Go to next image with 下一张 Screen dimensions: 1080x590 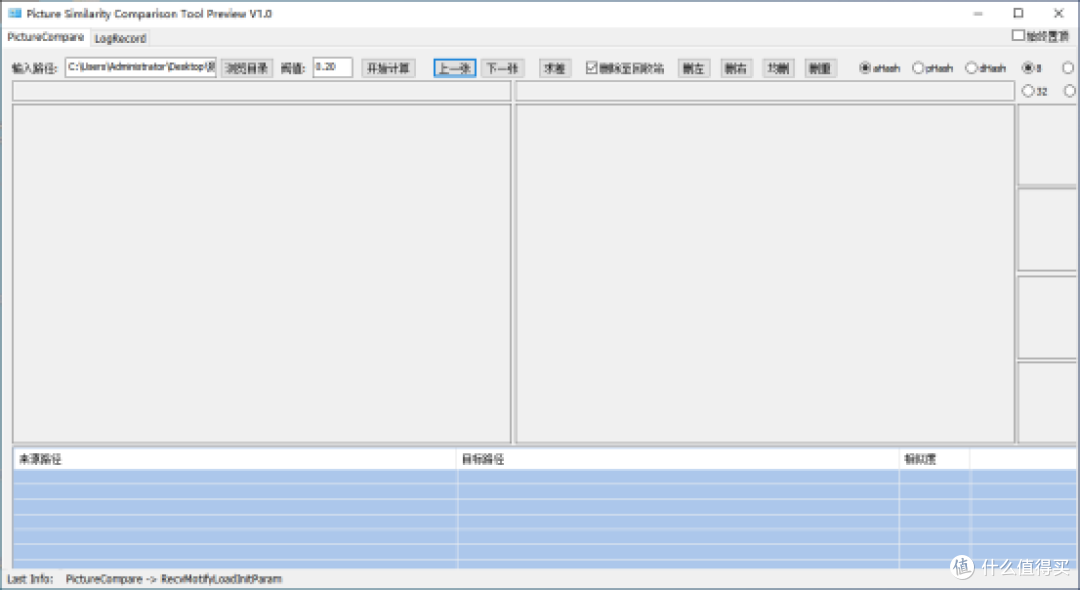pyautogui.click(x=502, y=68)
